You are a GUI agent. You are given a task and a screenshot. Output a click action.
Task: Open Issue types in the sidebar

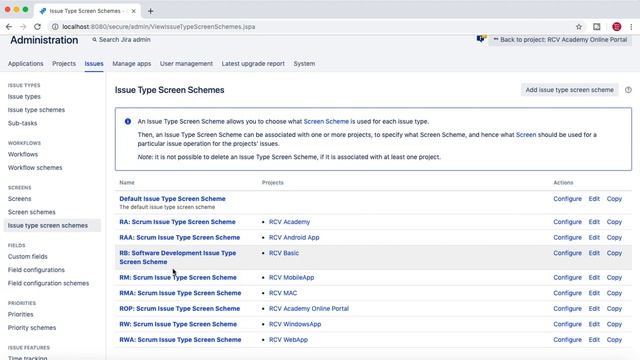pyautogui.click(x=24, y=97)
